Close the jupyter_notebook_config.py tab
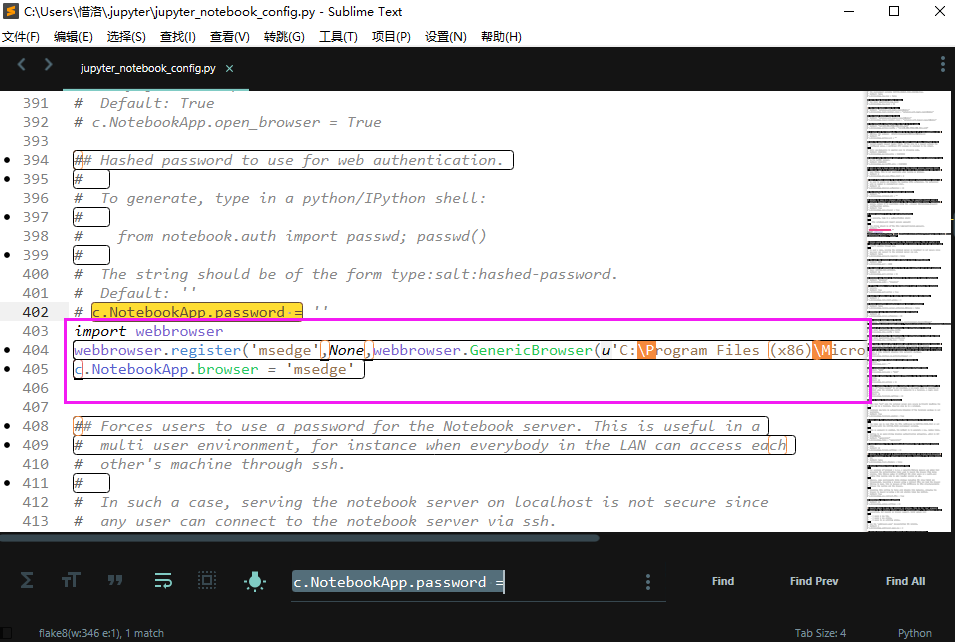955x642 pixels. (x=230, y=68)
